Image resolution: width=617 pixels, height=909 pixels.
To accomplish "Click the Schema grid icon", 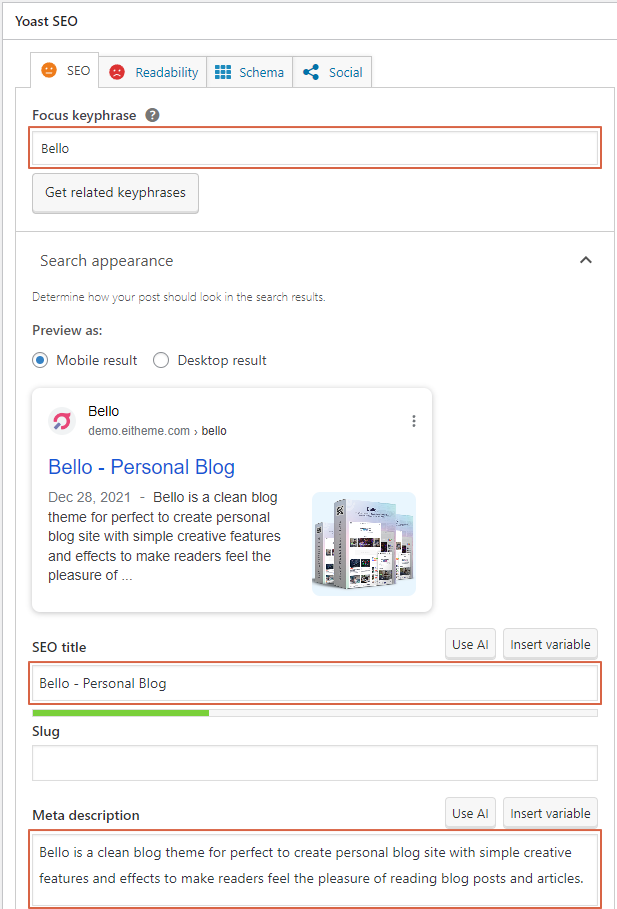I will pos(223,72).
